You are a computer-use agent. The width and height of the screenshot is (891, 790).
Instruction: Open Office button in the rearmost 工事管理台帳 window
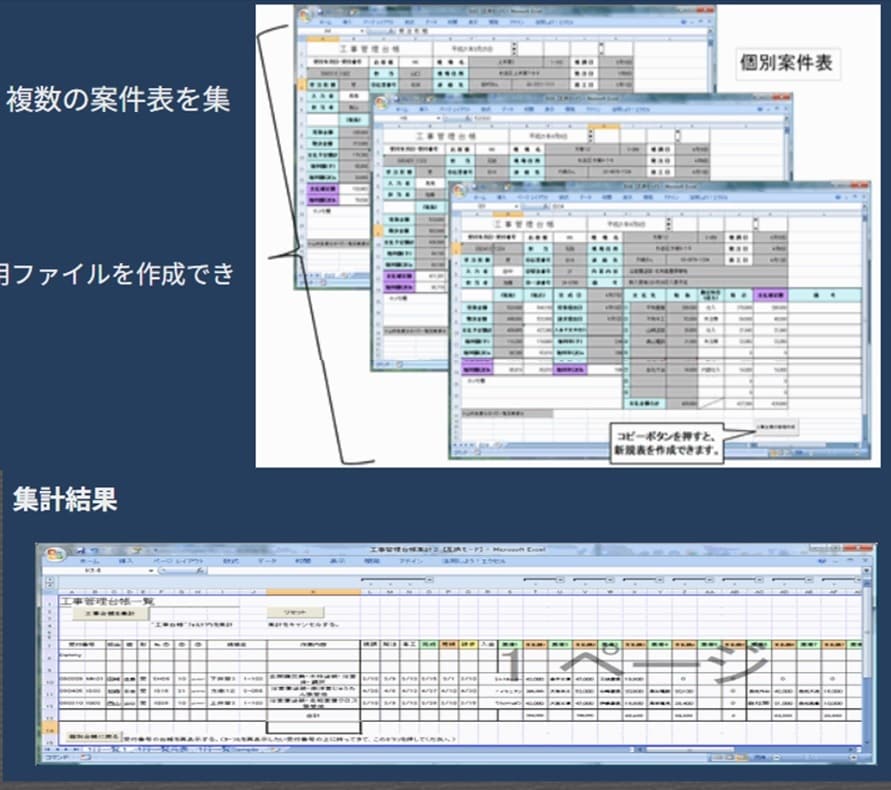(305, 14)
